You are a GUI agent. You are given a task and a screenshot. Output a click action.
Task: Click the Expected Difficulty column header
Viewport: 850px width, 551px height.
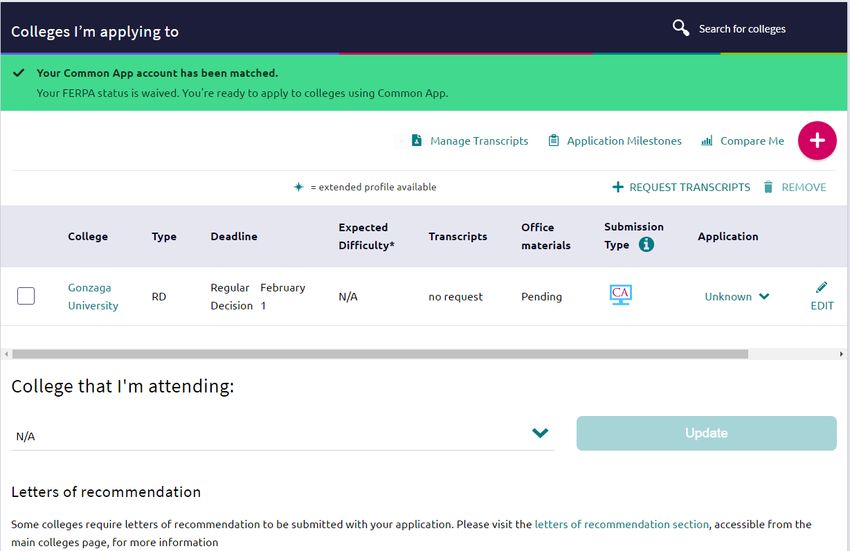coord(366,236)
